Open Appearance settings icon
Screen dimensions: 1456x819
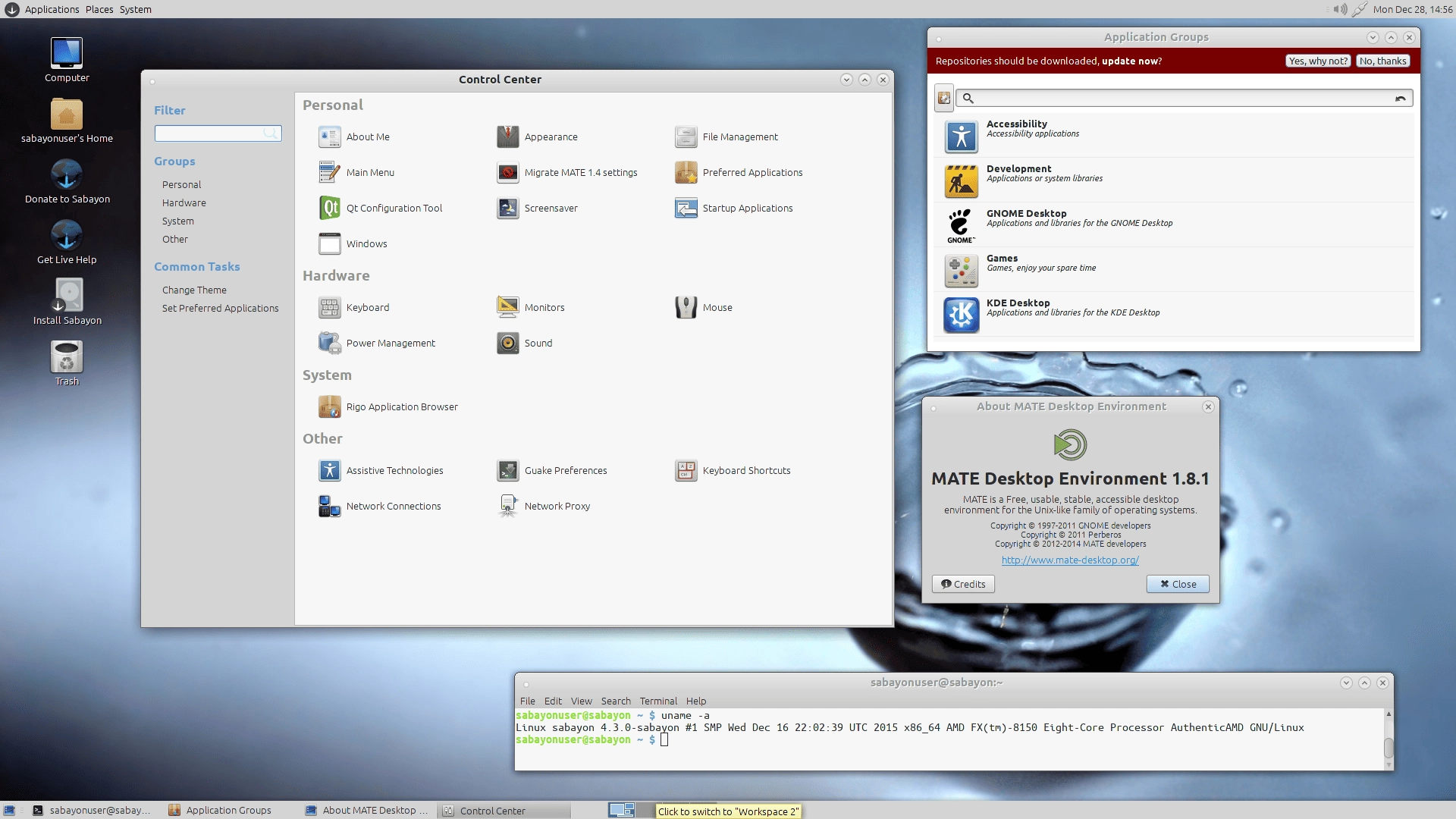(x=507, y=137)
